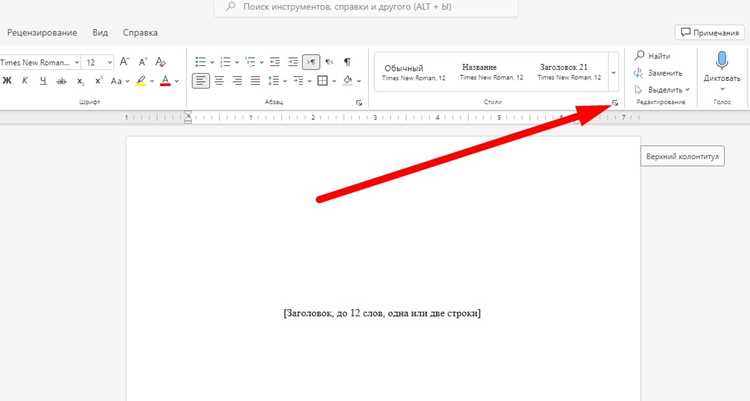Expand the styles gallery
The height and width of the screenshot is (401, 750).
pos(614,73)
